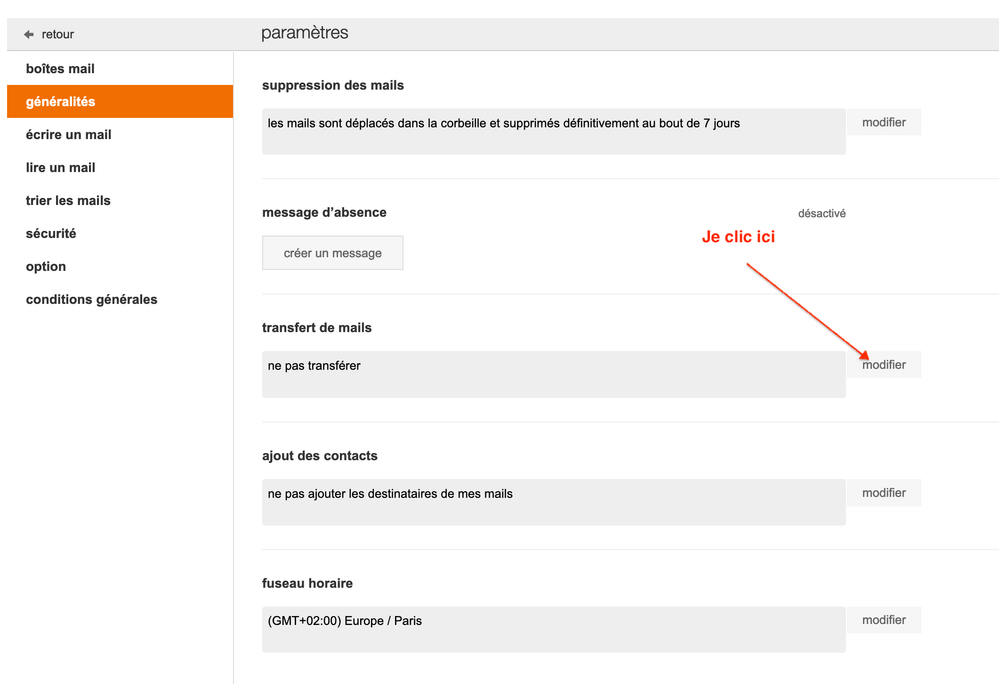The width and height of the screenshot is (999, 684).
Task: Click modifier for suppression des mails
Action: pos(884,123)
